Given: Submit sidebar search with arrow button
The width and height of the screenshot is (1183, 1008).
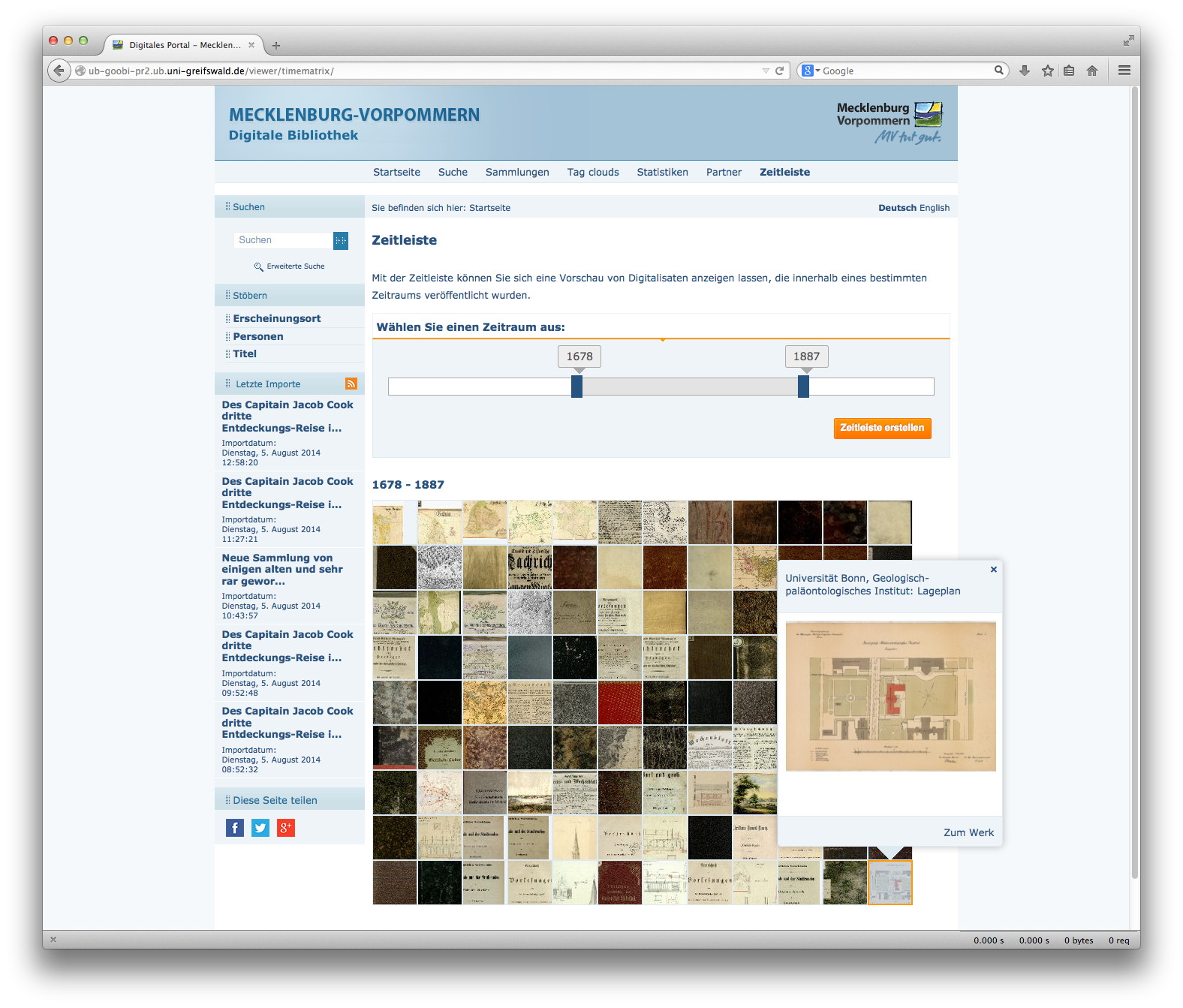Looking at the screenshot, I should point(341,240).
